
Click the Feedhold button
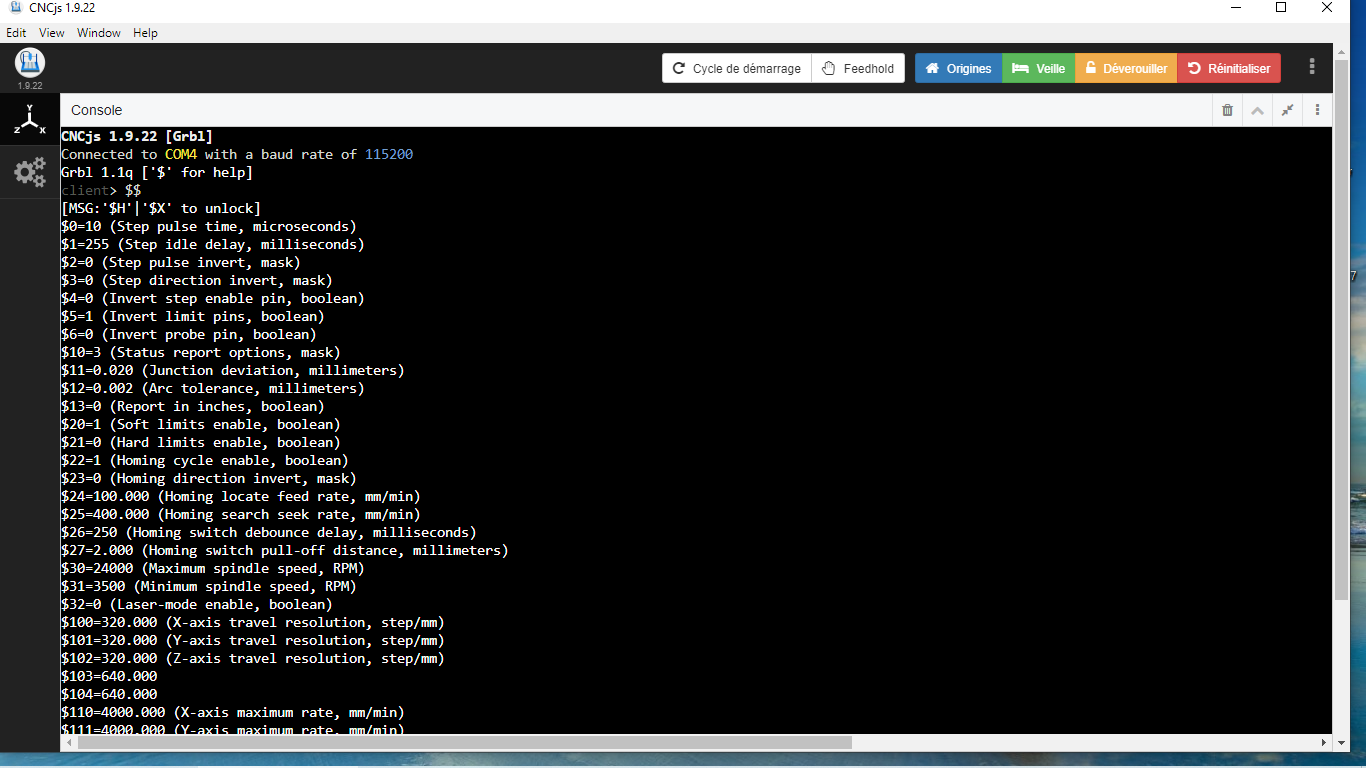pos(858,68)
